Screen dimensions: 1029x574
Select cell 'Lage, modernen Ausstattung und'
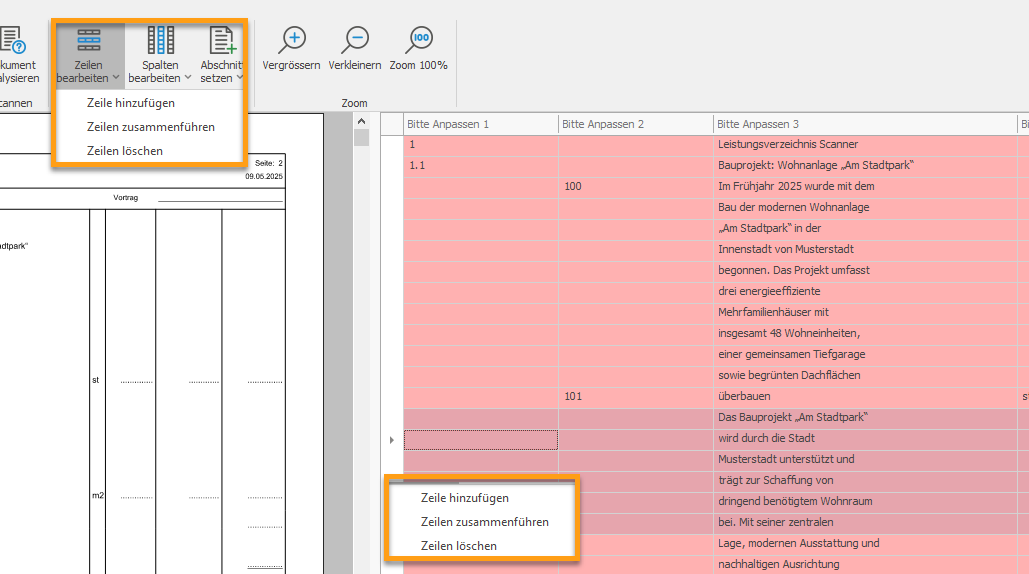(x=865, y=543)
